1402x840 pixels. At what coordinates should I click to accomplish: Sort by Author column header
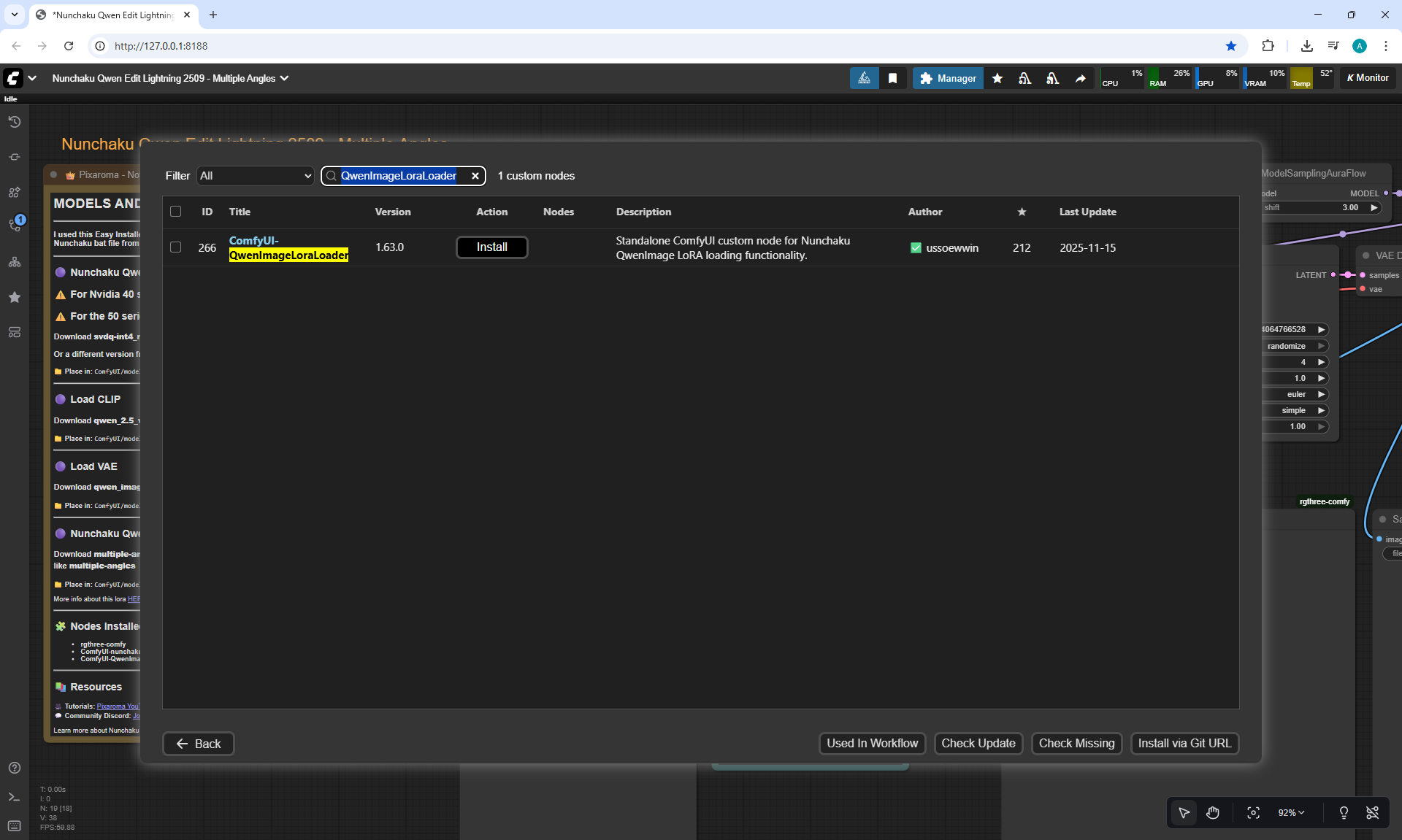924,212
